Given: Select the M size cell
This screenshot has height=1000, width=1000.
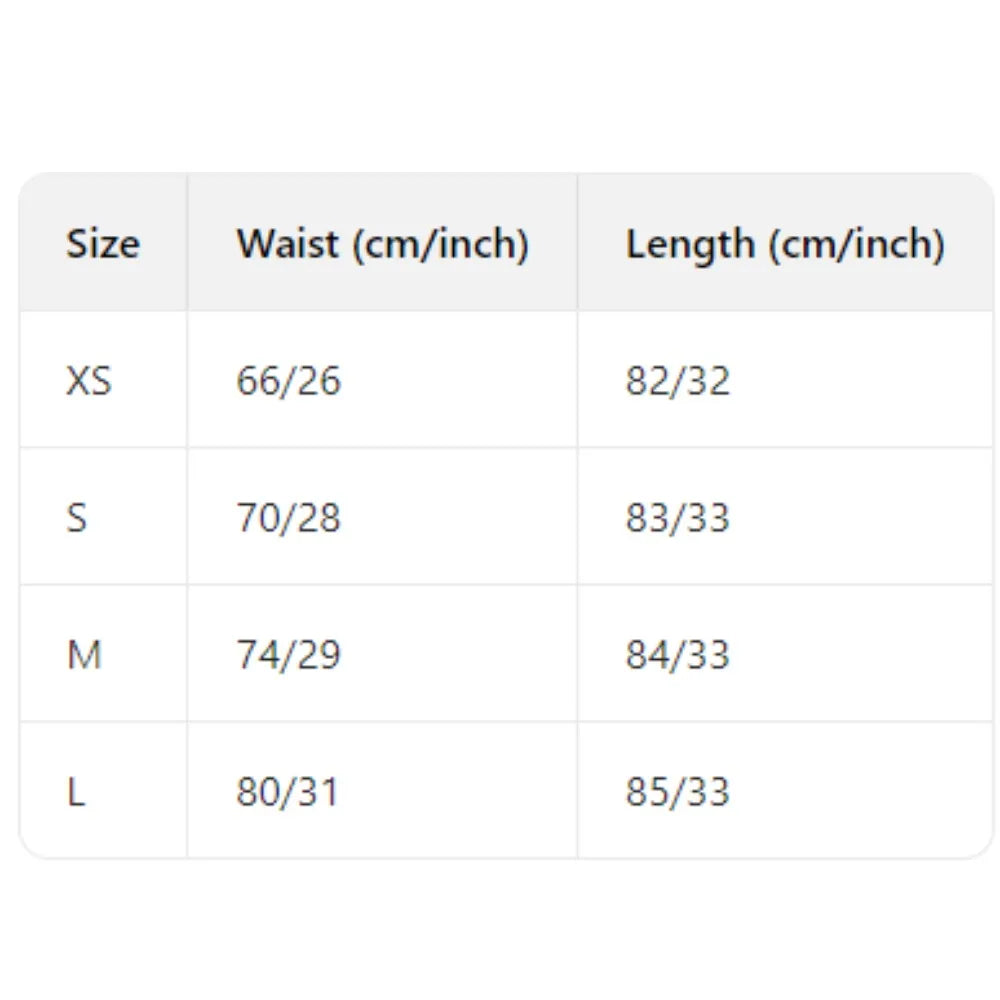Looking at the screenshot, I should tap(84, 655).
